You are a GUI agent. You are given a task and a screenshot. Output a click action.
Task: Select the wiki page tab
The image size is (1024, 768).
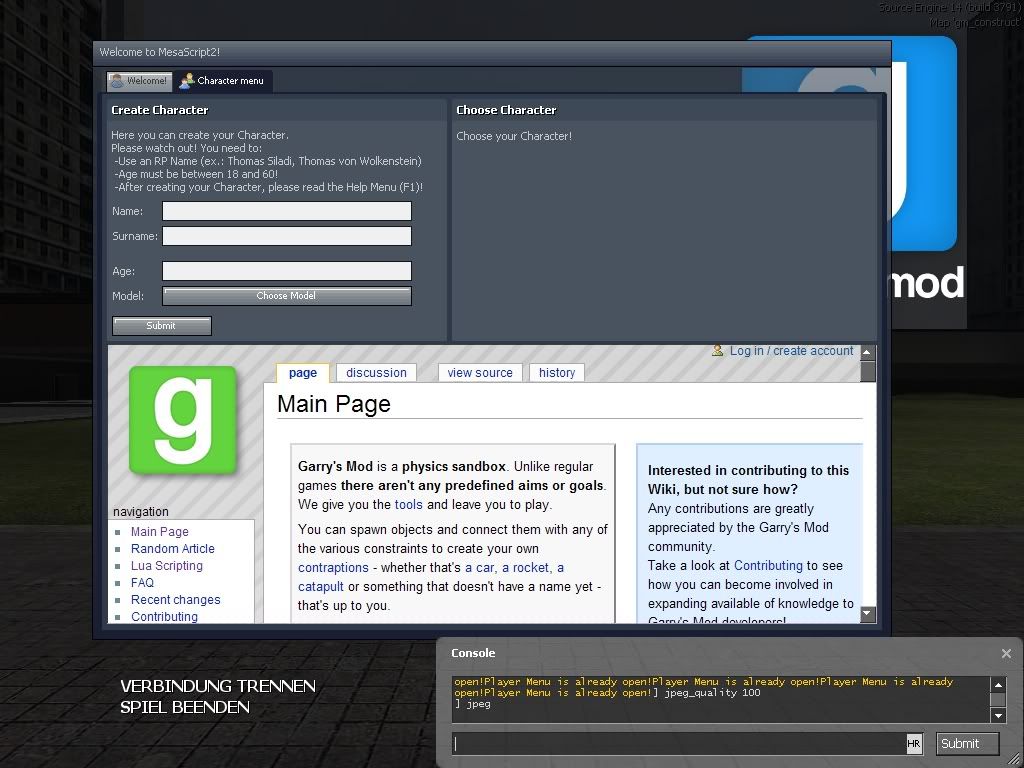[303, 372]
